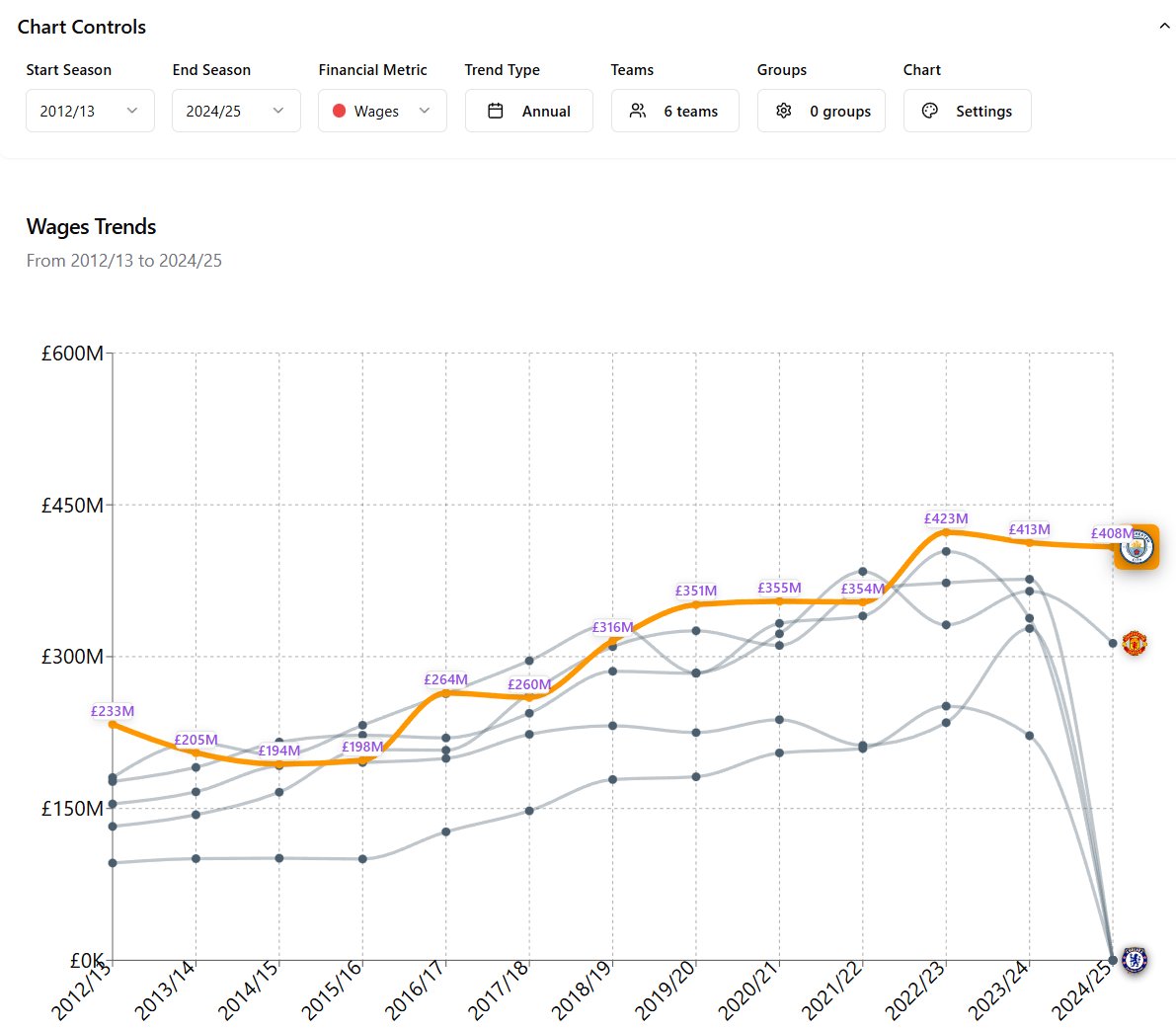
Task: Click the £408M data label
Action: [1112, 533]
